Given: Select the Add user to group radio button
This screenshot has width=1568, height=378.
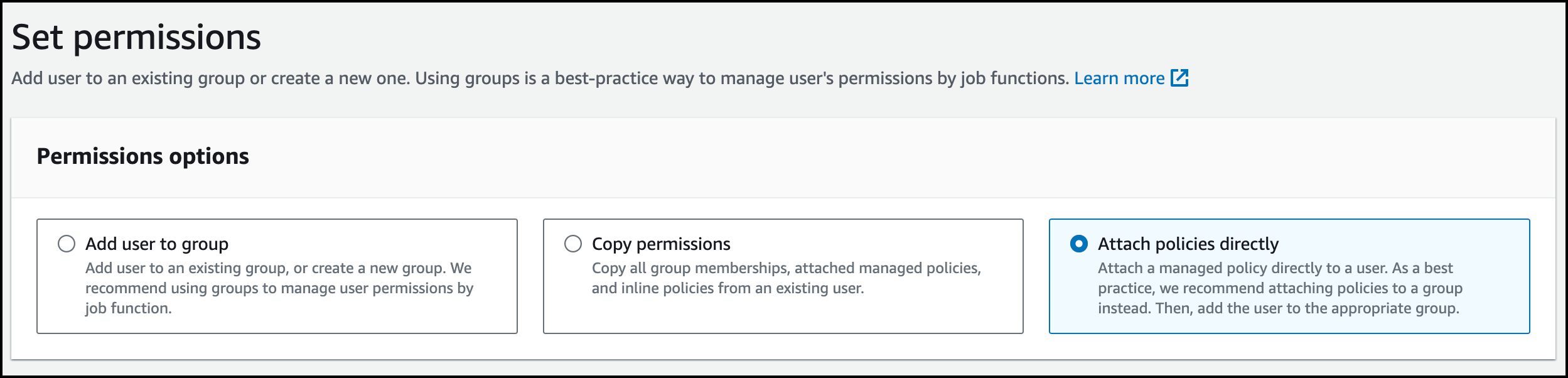Looking at the screenshot, I should [x=67, y=244].
